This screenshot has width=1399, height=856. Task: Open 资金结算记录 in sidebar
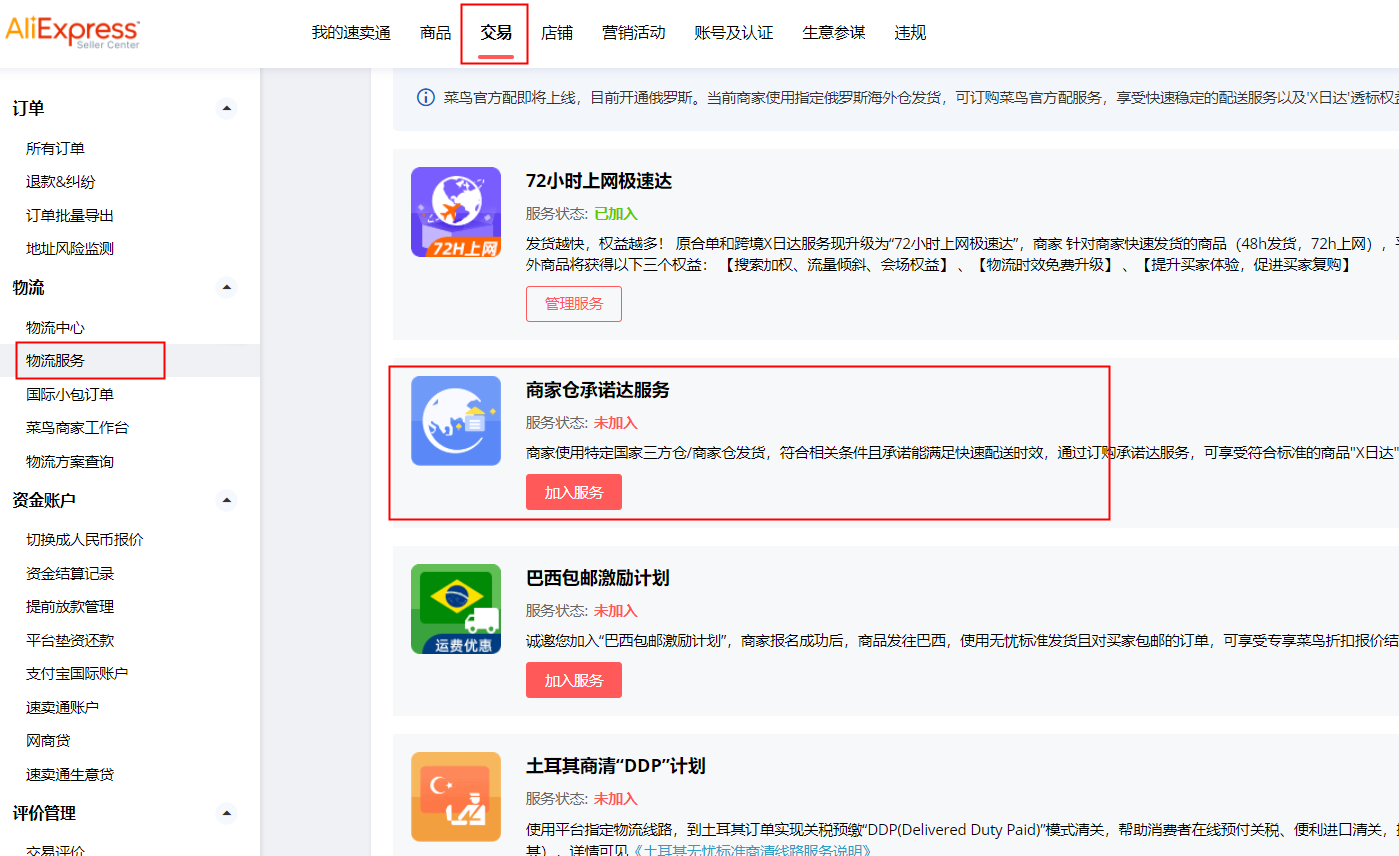70,573
